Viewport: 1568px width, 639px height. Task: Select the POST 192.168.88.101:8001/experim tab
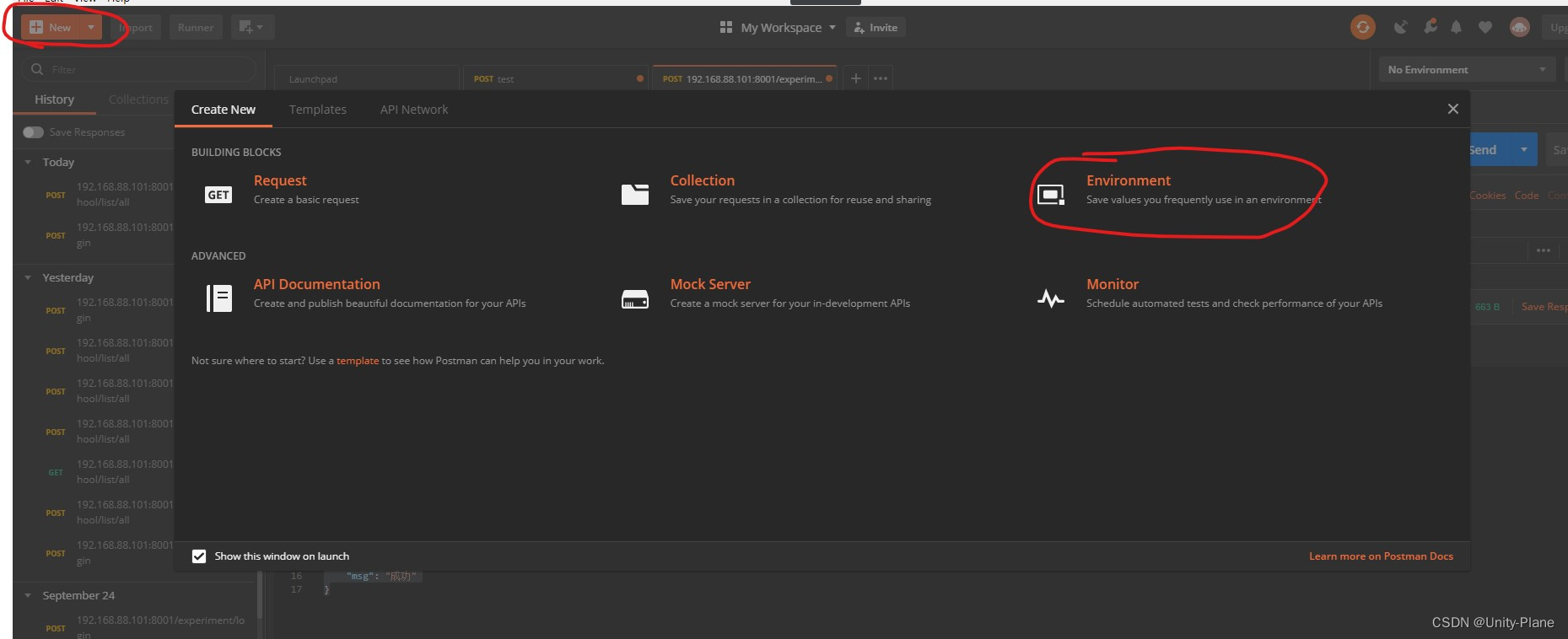click(746, 78)
